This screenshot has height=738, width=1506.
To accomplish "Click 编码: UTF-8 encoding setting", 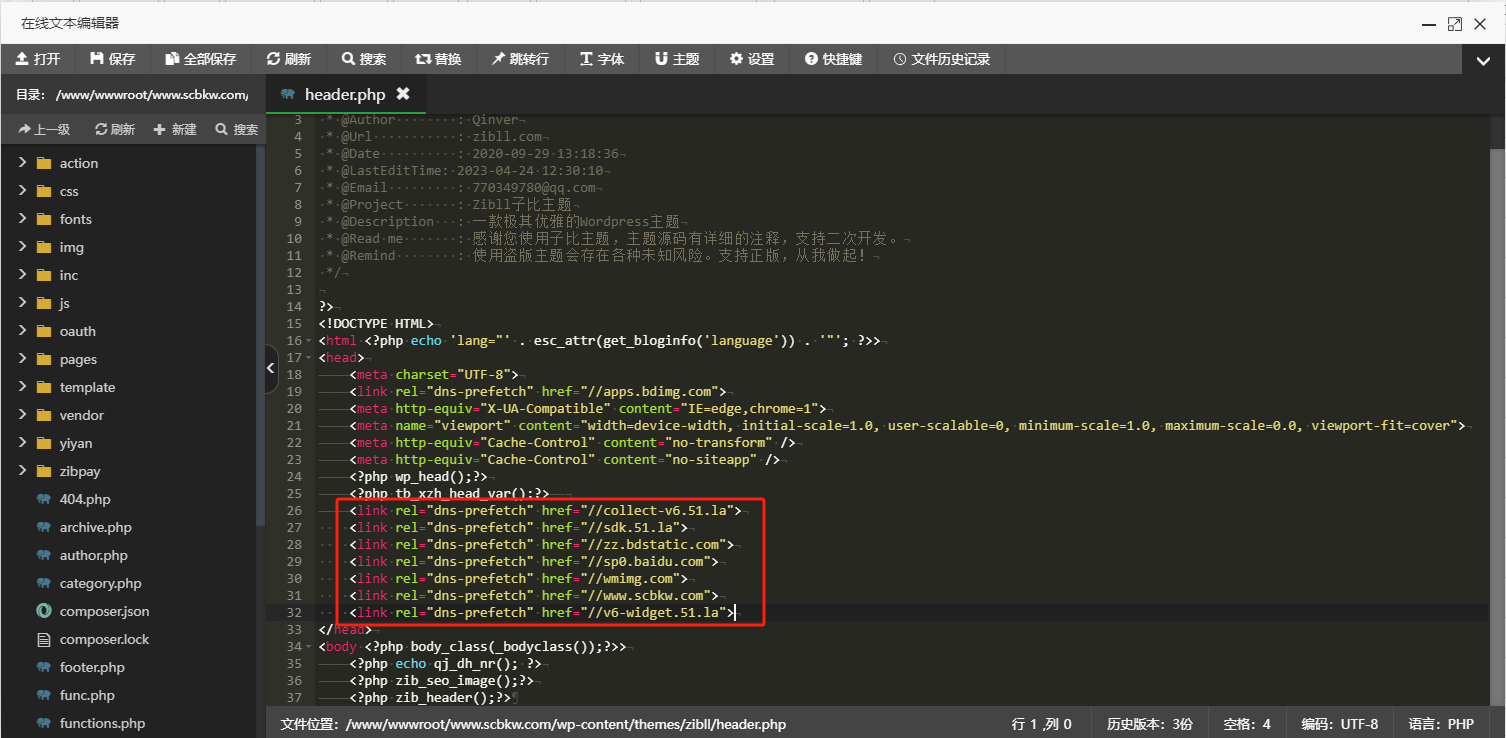I will point(1340,724).
